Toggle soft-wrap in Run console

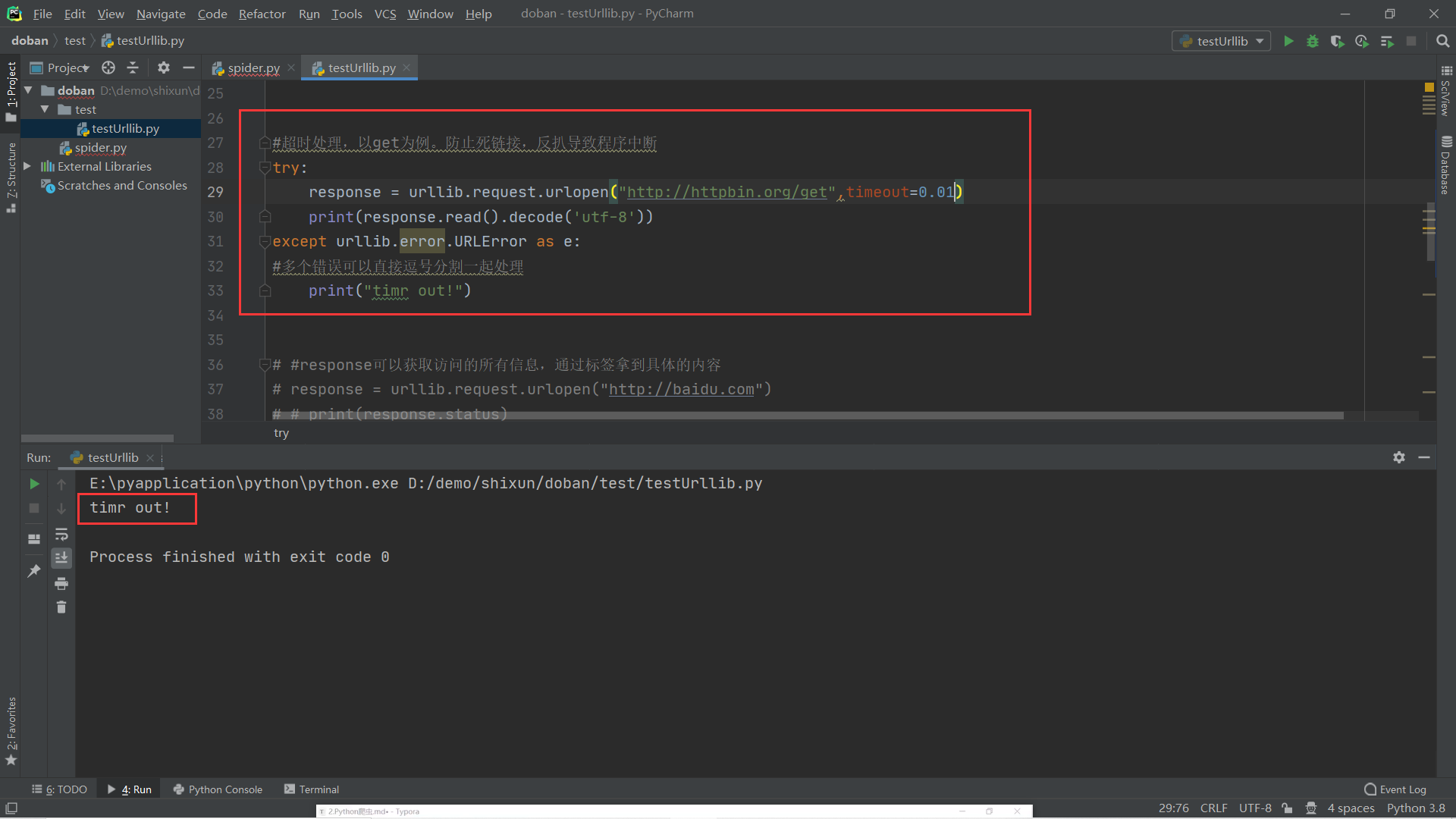[x=61, y=535]
